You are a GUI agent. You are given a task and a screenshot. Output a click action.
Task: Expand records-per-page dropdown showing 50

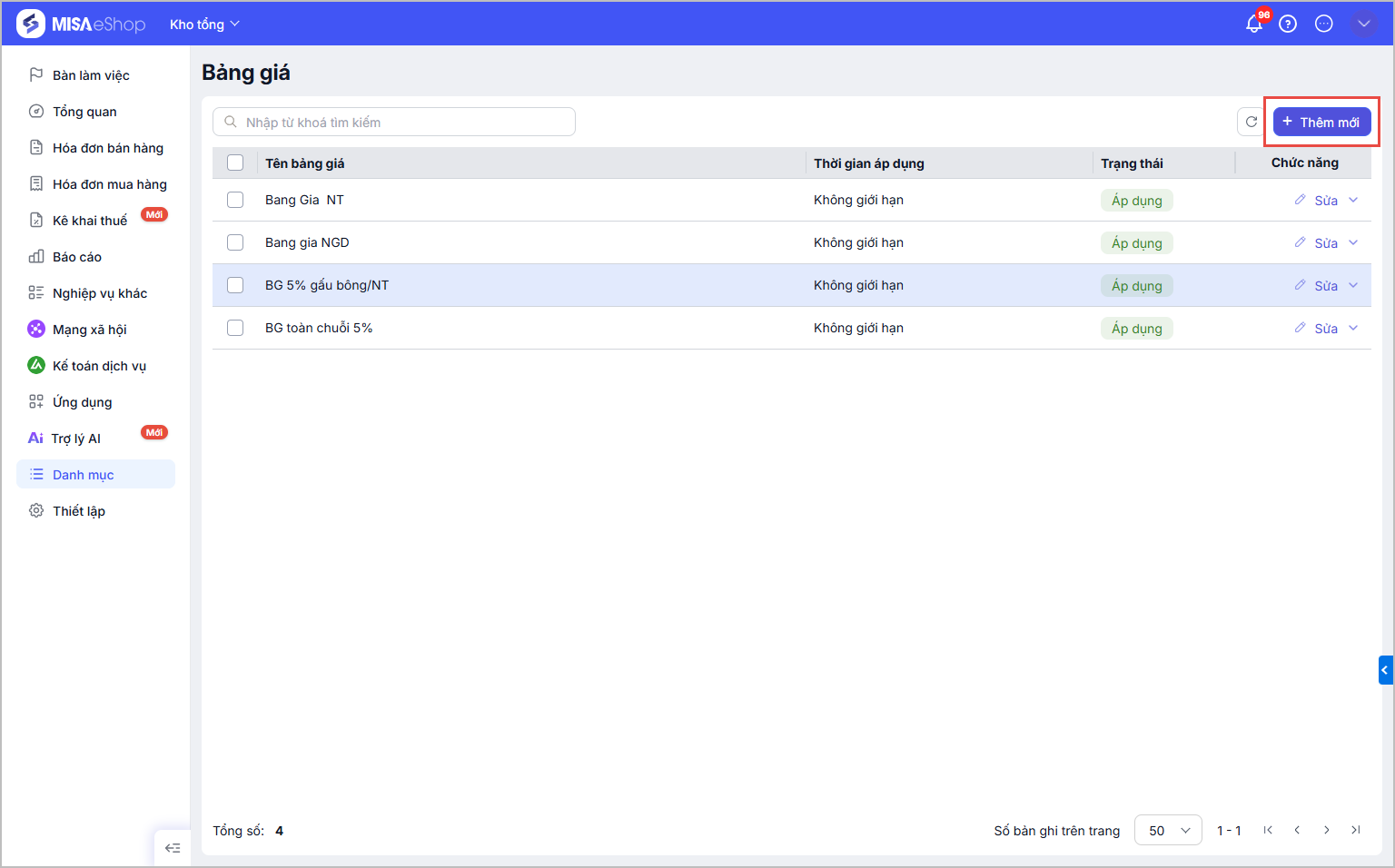[x=1168, y=830]
